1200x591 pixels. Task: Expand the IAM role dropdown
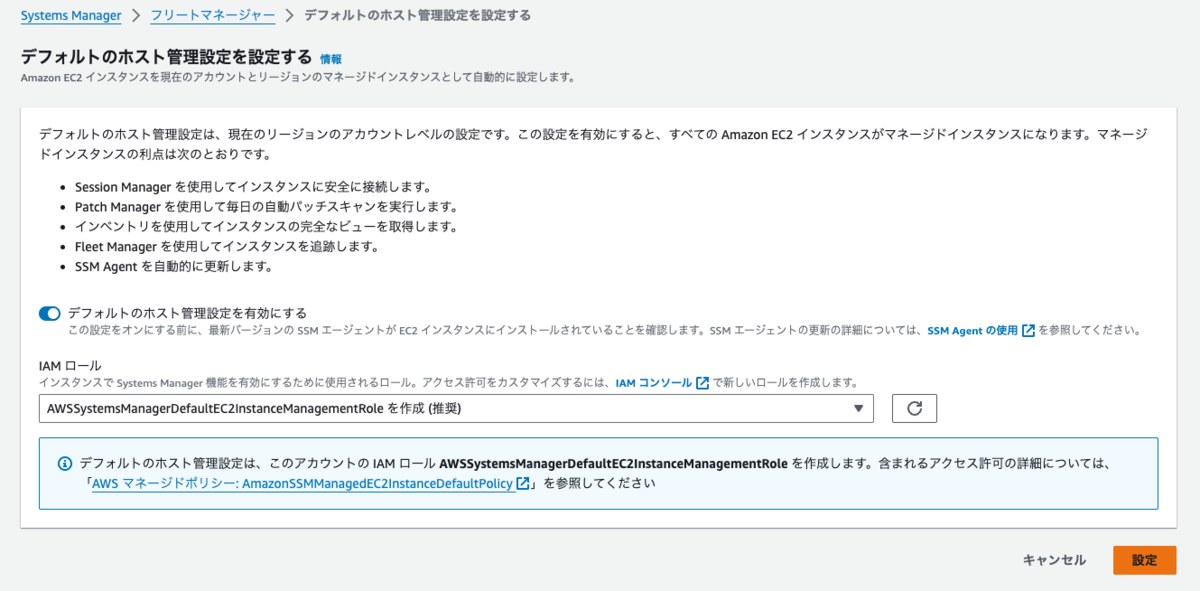[456, 408]
